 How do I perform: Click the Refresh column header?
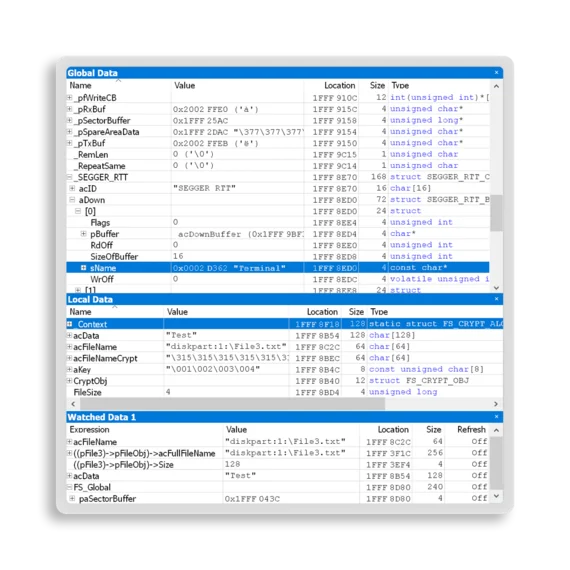467,429
